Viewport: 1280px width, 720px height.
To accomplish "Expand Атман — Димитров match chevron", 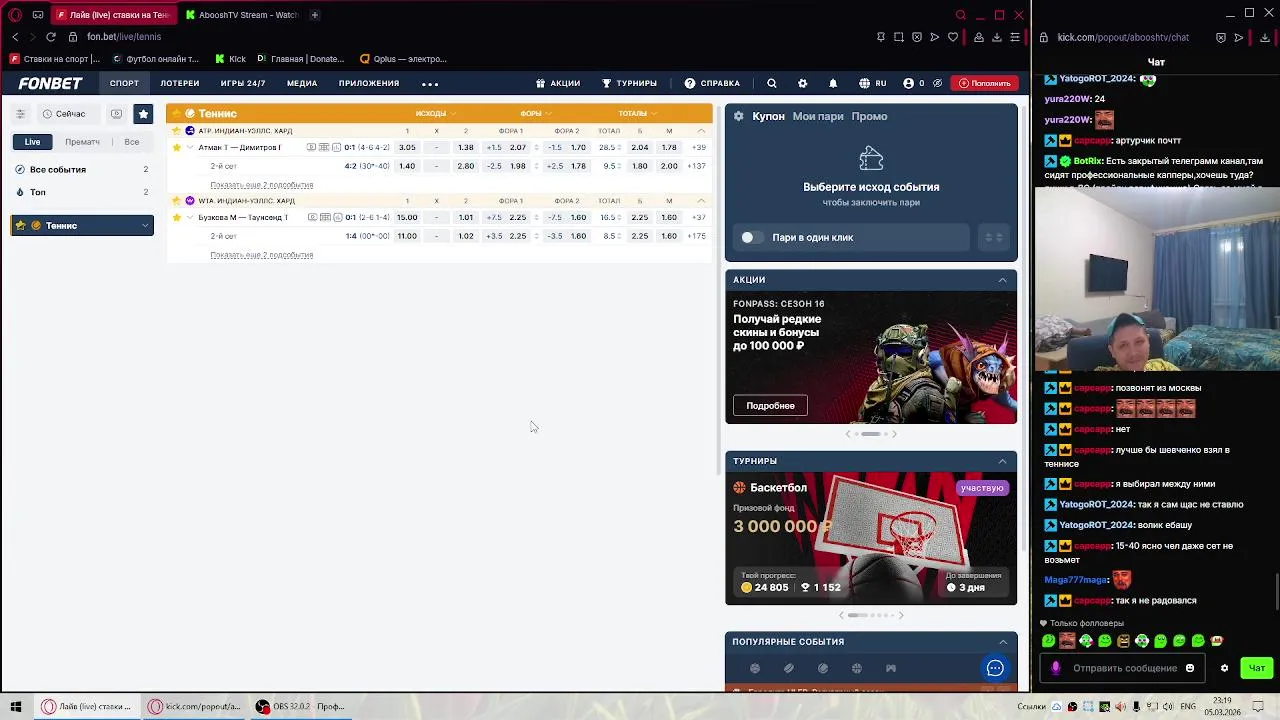I will pyautogui.click(x=190, y=148).
